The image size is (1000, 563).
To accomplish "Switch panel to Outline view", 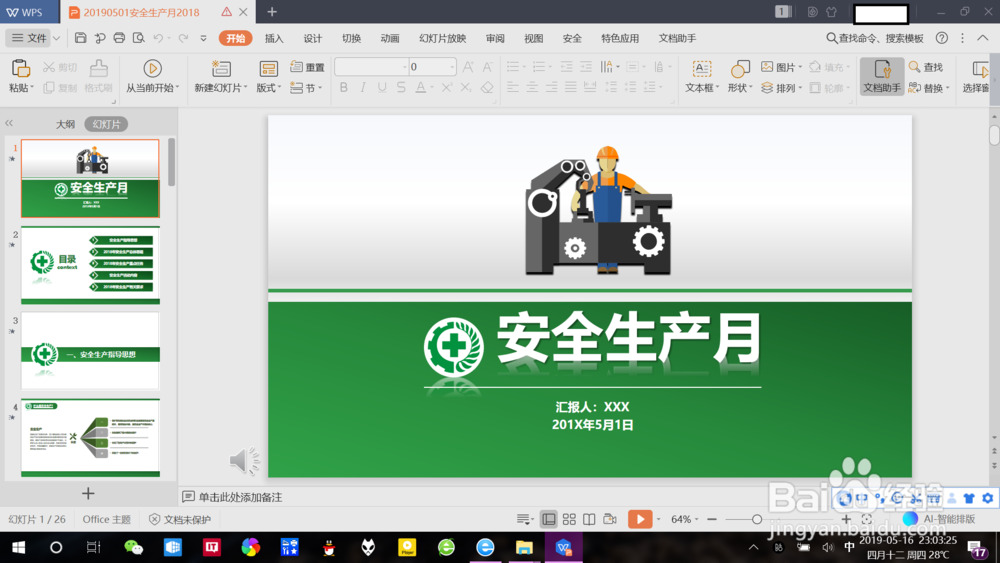I will (65, 124).
